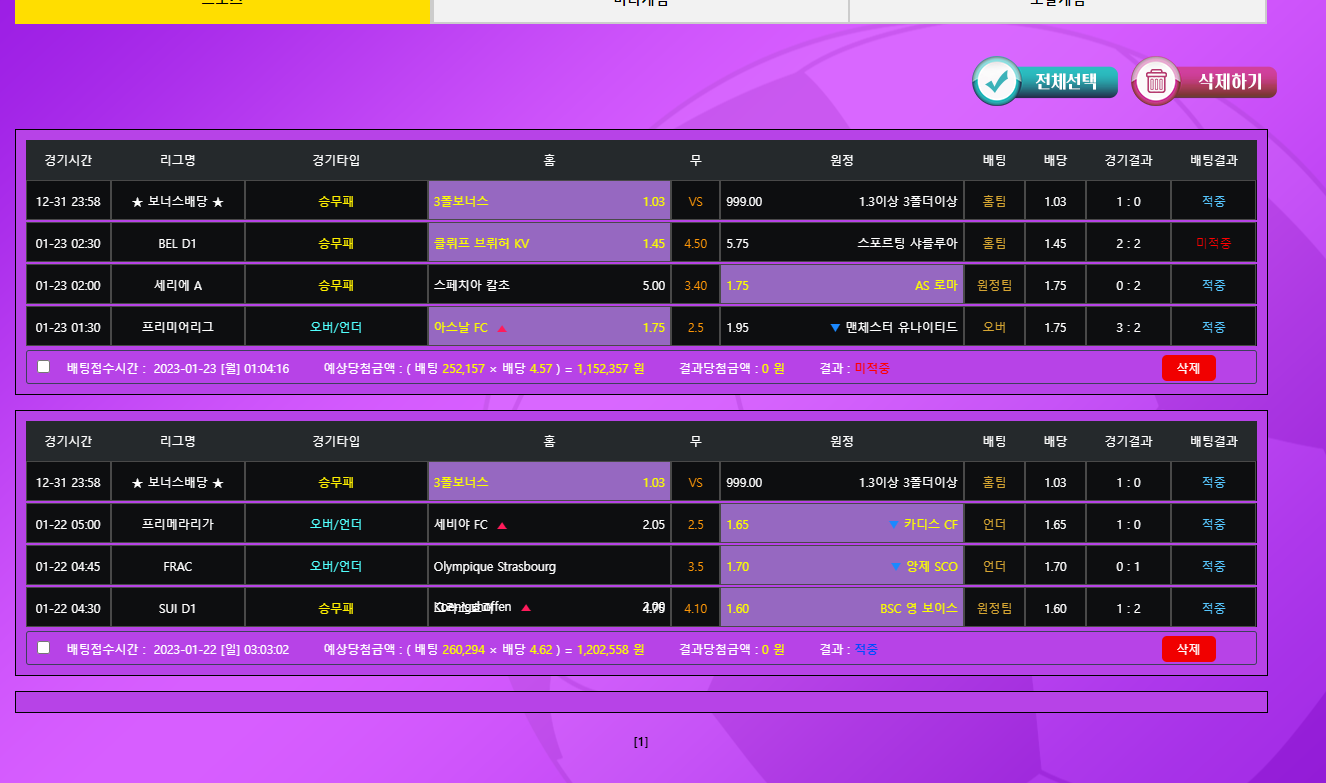Go to page [1] in the pagination
Image resolution: width=1326 pixels, height=783 pixels.
click(641, 742)
